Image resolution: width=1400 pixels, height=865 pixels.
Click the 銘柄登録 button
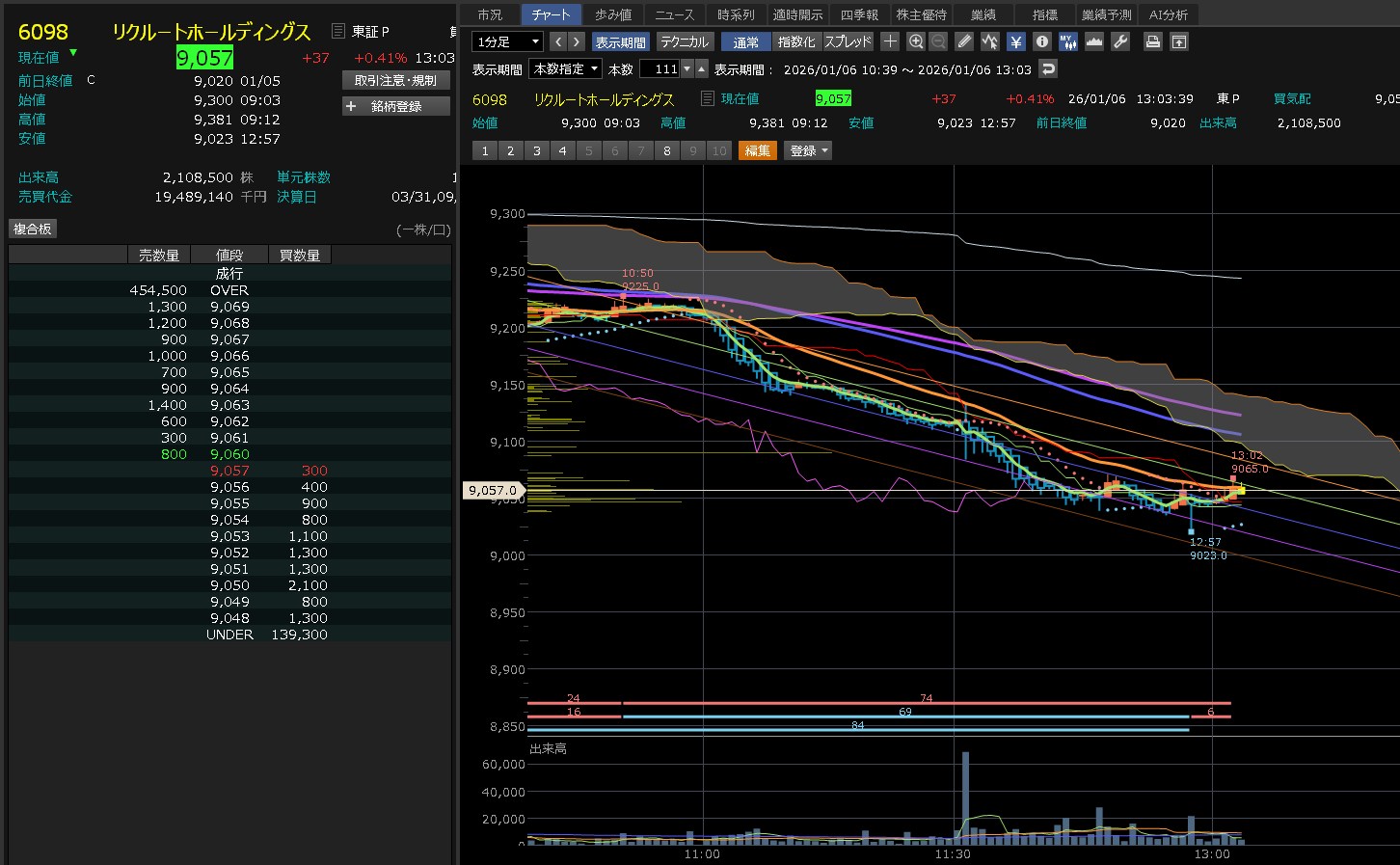[396, 106]
